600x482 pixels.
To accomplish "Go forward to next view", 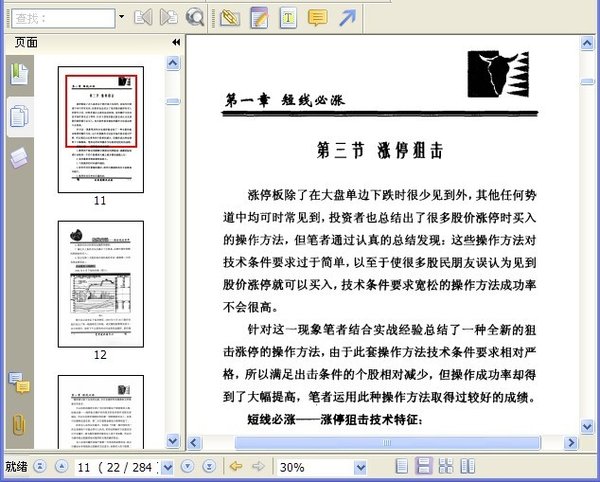I will [259, 466].
